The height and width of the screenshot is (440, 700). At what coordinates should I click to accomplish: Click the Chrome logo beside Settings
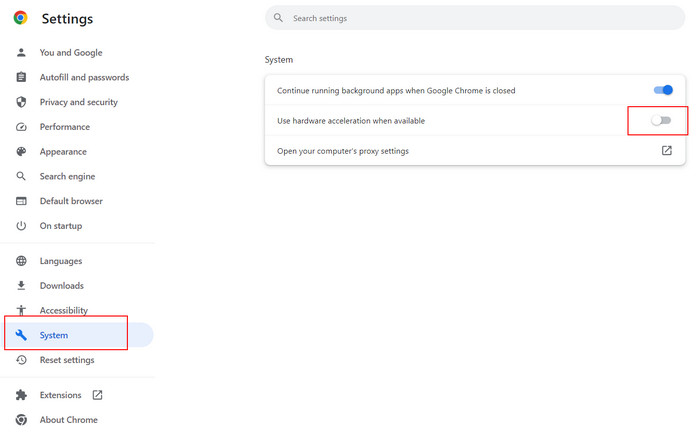click(21, 18)
